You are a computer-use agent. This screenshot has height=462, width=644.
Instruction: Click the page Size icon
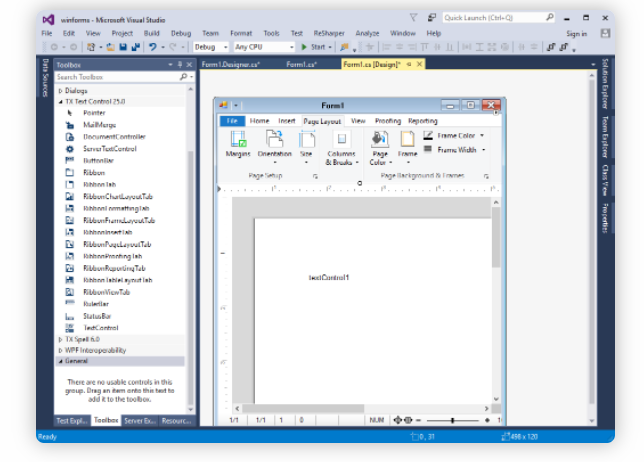[x=306, y=139]
